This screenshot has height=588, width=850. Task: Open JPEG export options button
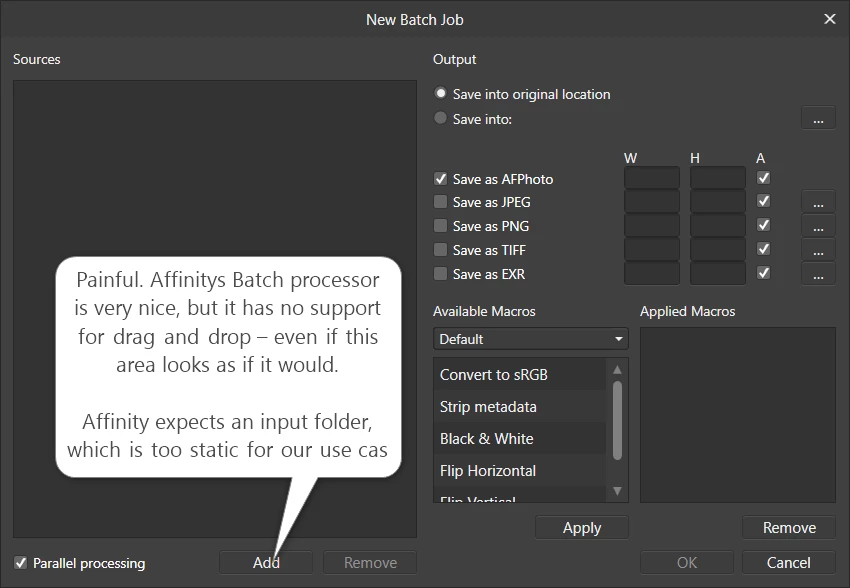[818, 202]
